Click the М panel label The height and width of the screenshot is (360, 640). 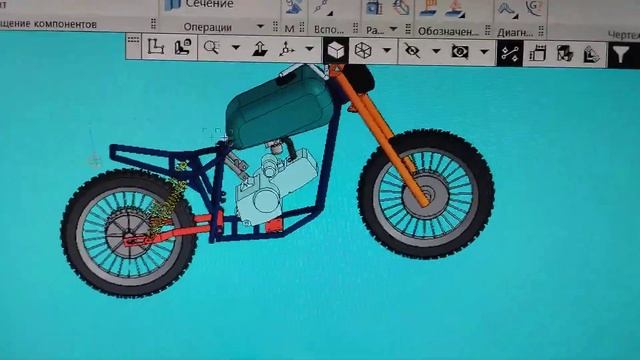(289, 29)
